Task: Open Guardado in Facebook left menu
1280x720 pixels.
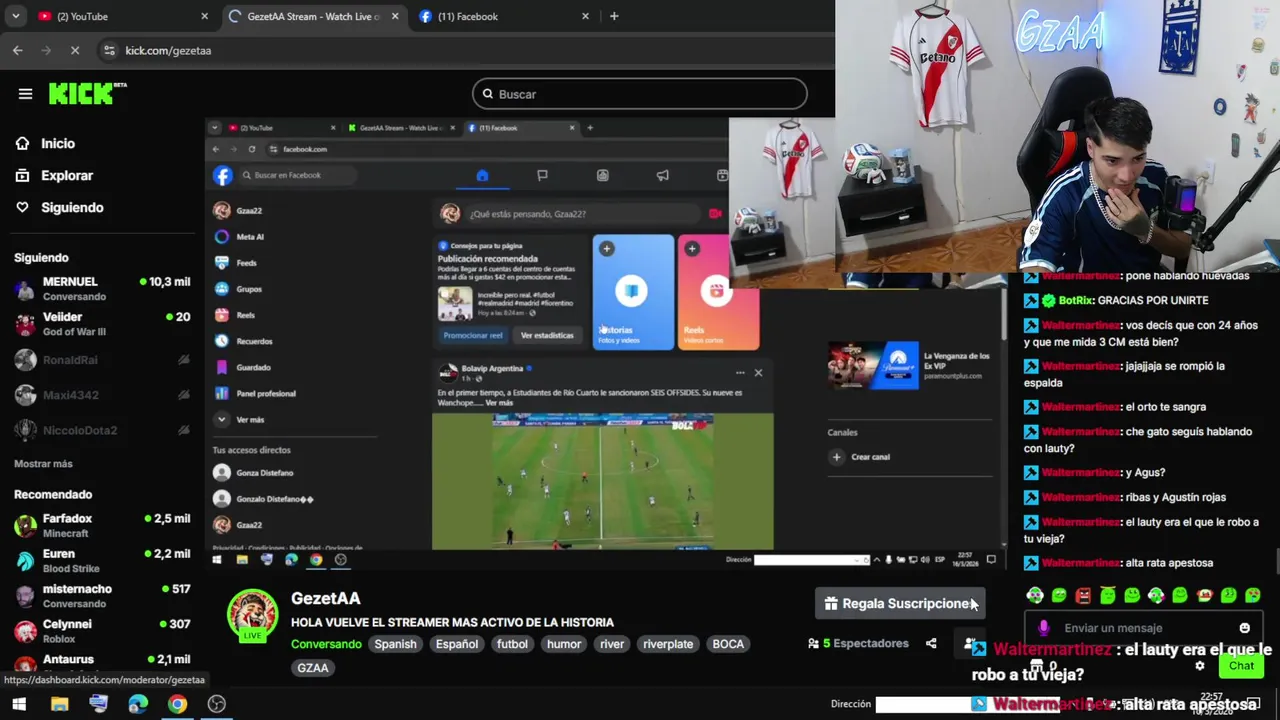Action: point(243,367)
